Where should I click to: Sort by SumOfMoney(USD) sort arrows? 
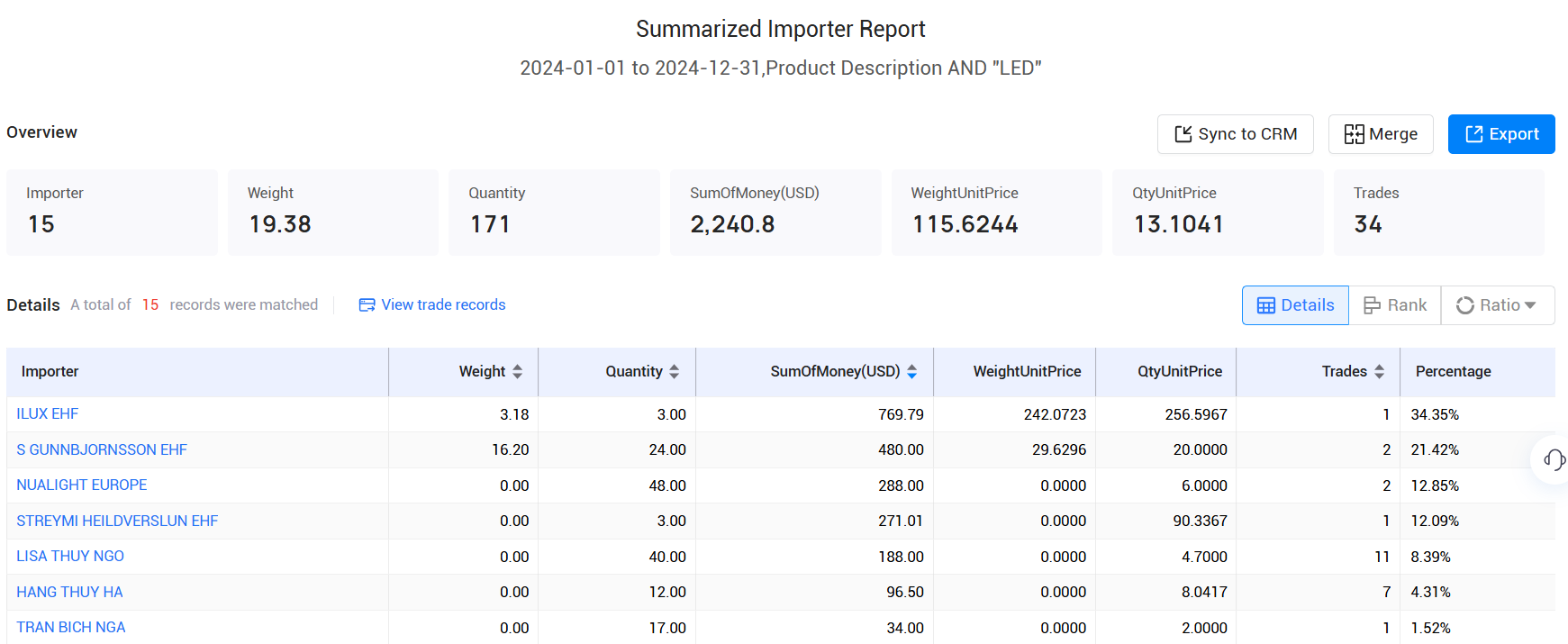pos(911,372)
